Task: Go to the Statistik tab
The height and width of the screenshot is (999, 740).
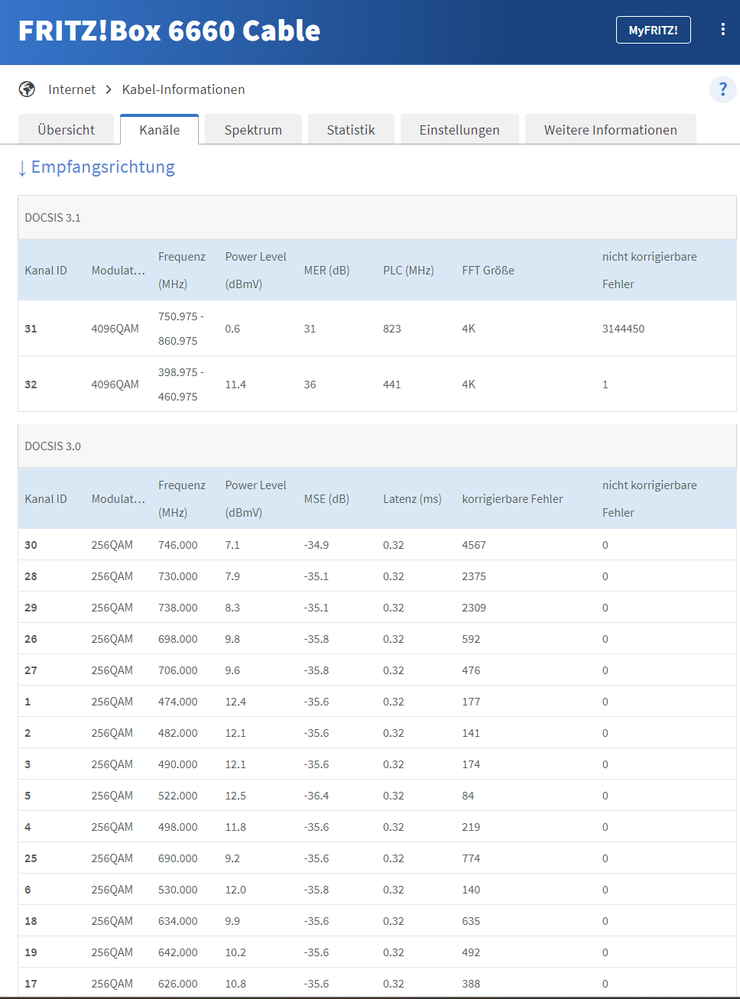Action: (x=350, y=130)
